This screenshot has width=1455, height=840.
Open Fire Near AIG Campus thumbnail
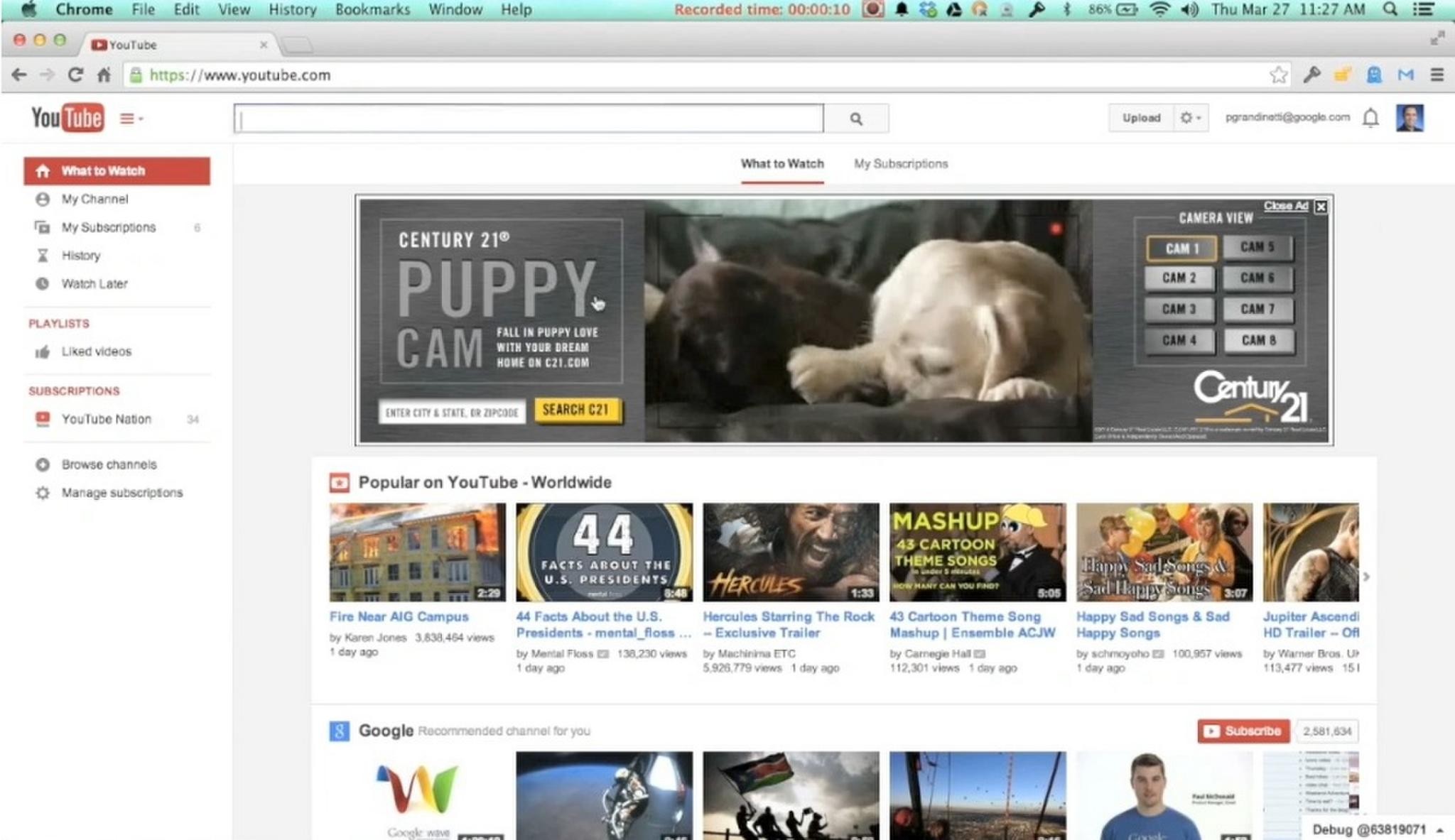(x=418, y=552)
